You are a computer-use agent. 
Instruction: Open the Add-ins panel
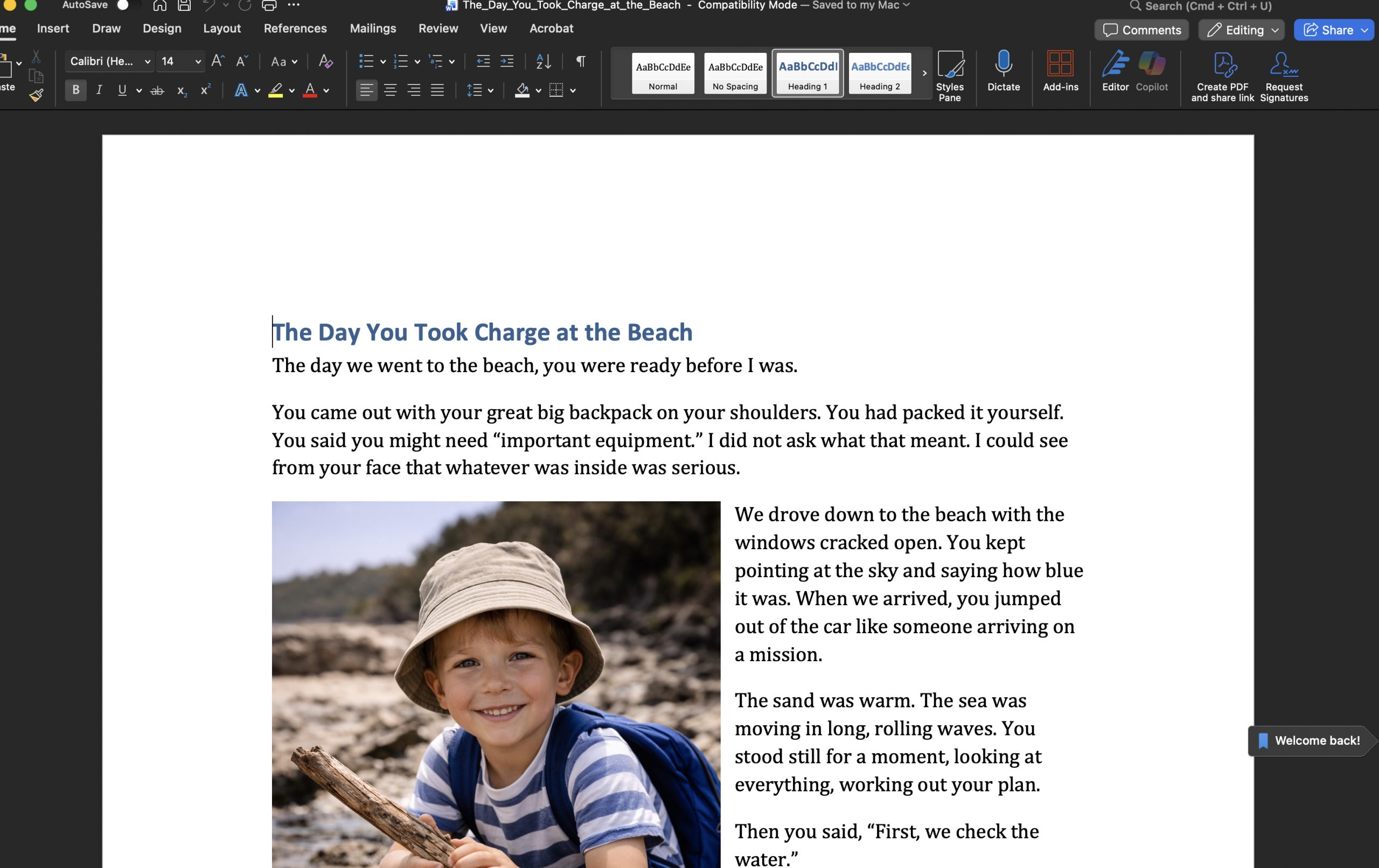click(x=1060, y=64)
